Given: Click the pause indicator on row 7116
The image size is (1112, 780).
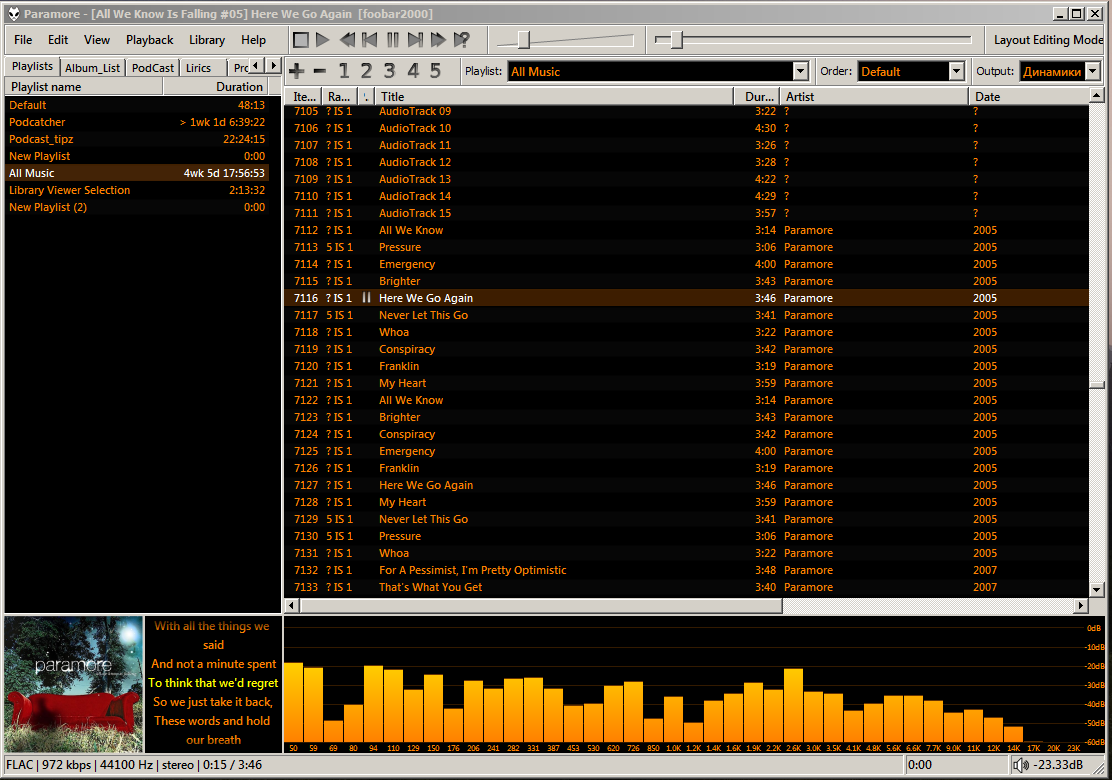Looking at the screenshot, I should click(x=366, y=298).
